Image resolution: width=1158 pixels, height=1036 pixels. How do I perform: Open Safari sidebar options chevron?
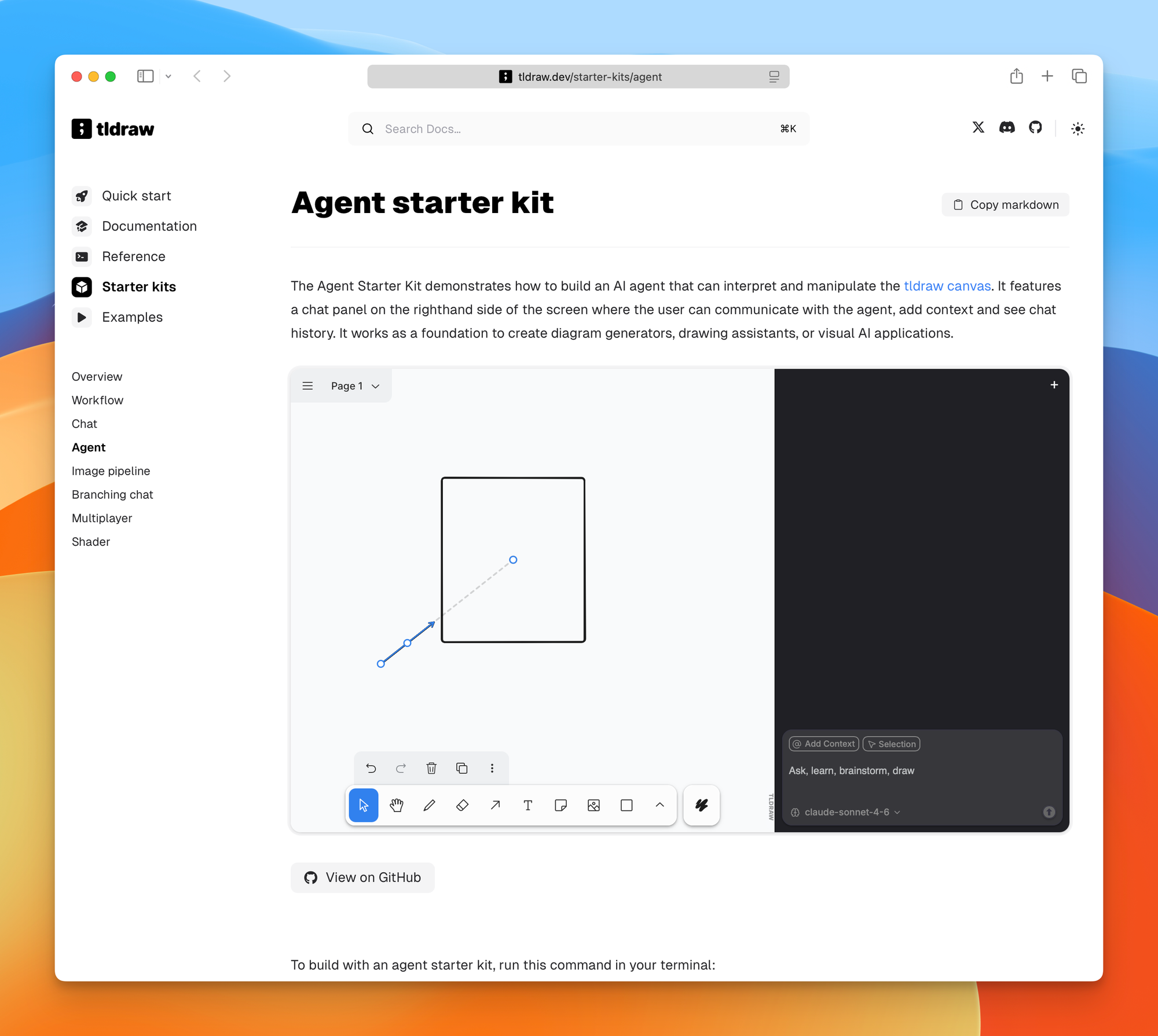[x=168, y=76]
